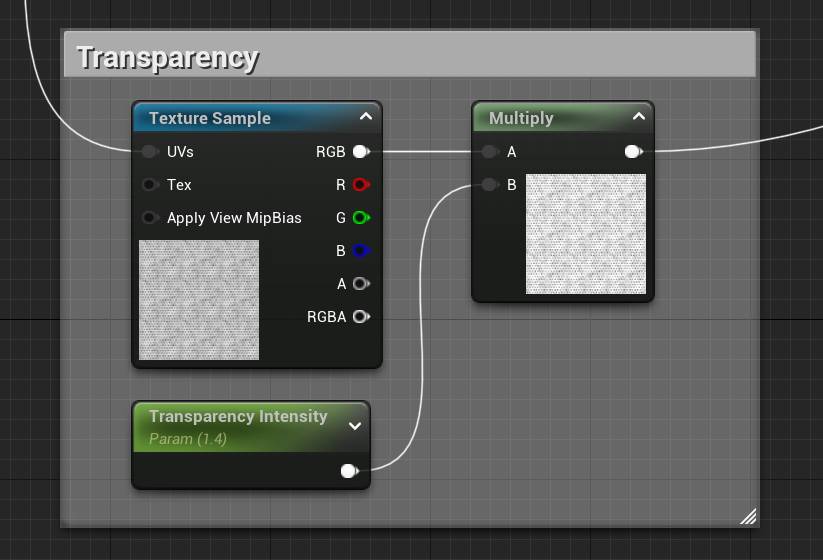This screenshot has width=823, height=560.
Task: Select the Multiply node title bar
Action: (563, 118)
